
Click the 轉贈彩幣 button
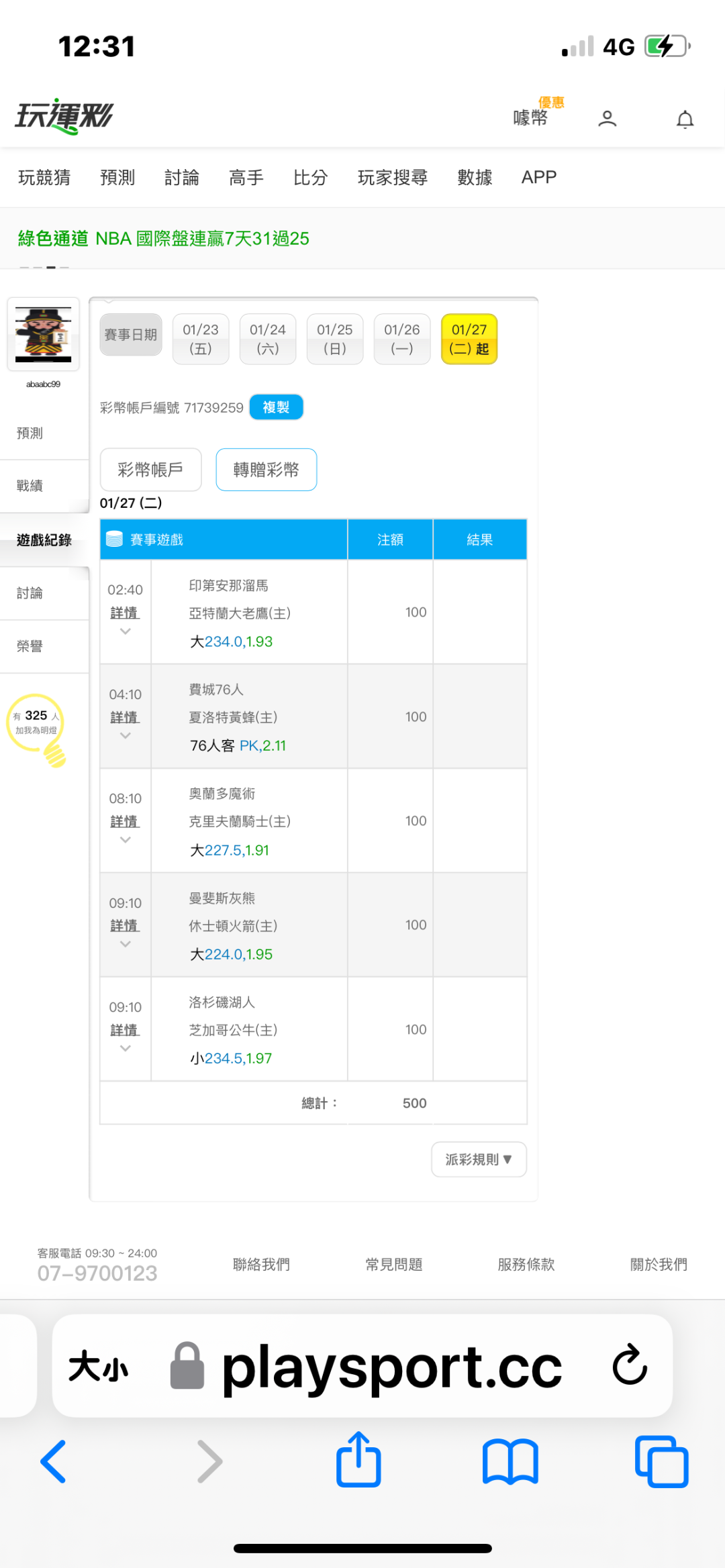click(x=266, y=470)
